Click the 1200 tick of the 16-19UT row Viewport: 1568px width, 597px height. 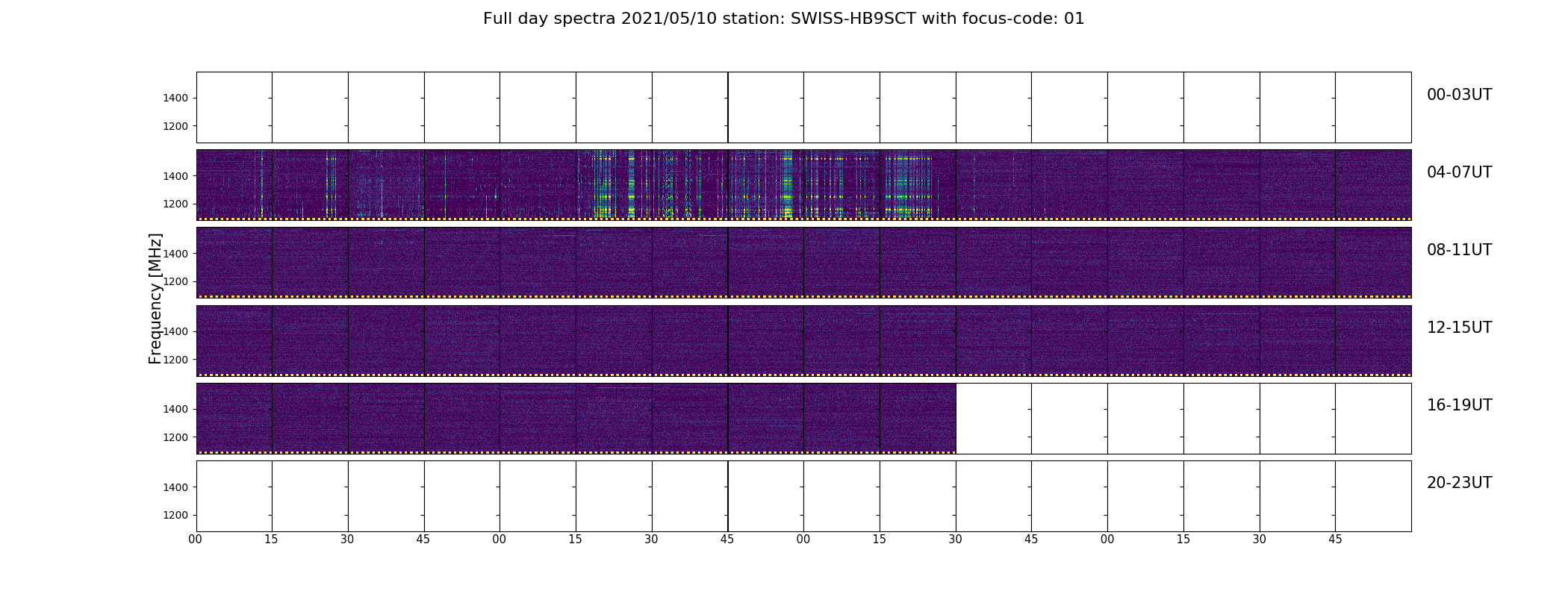tap(175, 437)
